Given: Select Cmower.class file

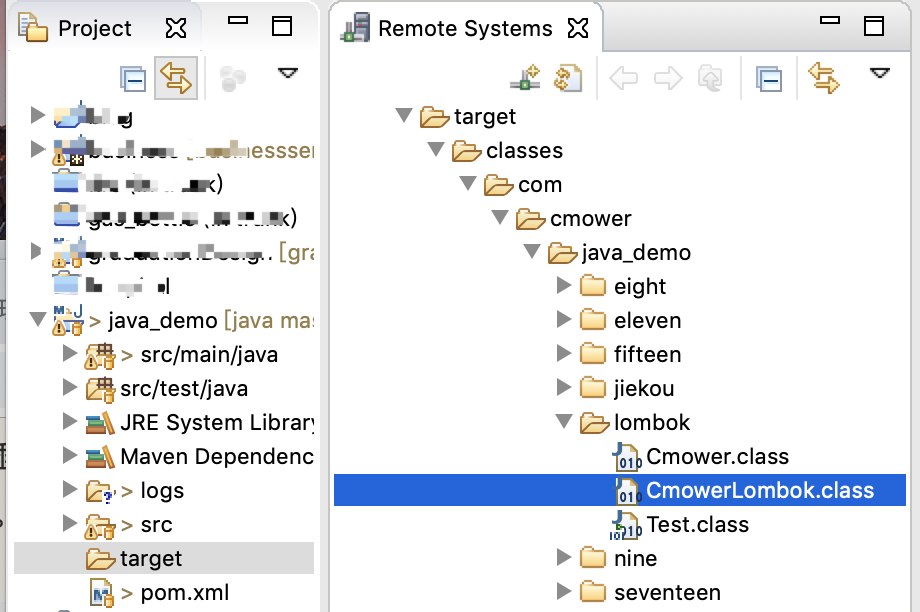Looking at the screenshot, I should [717, 457].
